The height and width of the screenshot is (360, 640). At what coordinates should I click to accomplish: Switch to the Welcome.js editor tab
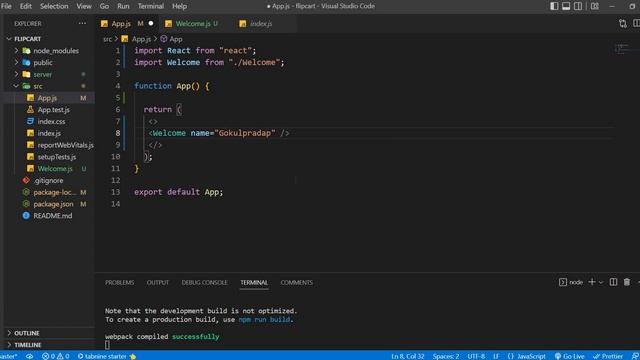click(x=193, y=24)
